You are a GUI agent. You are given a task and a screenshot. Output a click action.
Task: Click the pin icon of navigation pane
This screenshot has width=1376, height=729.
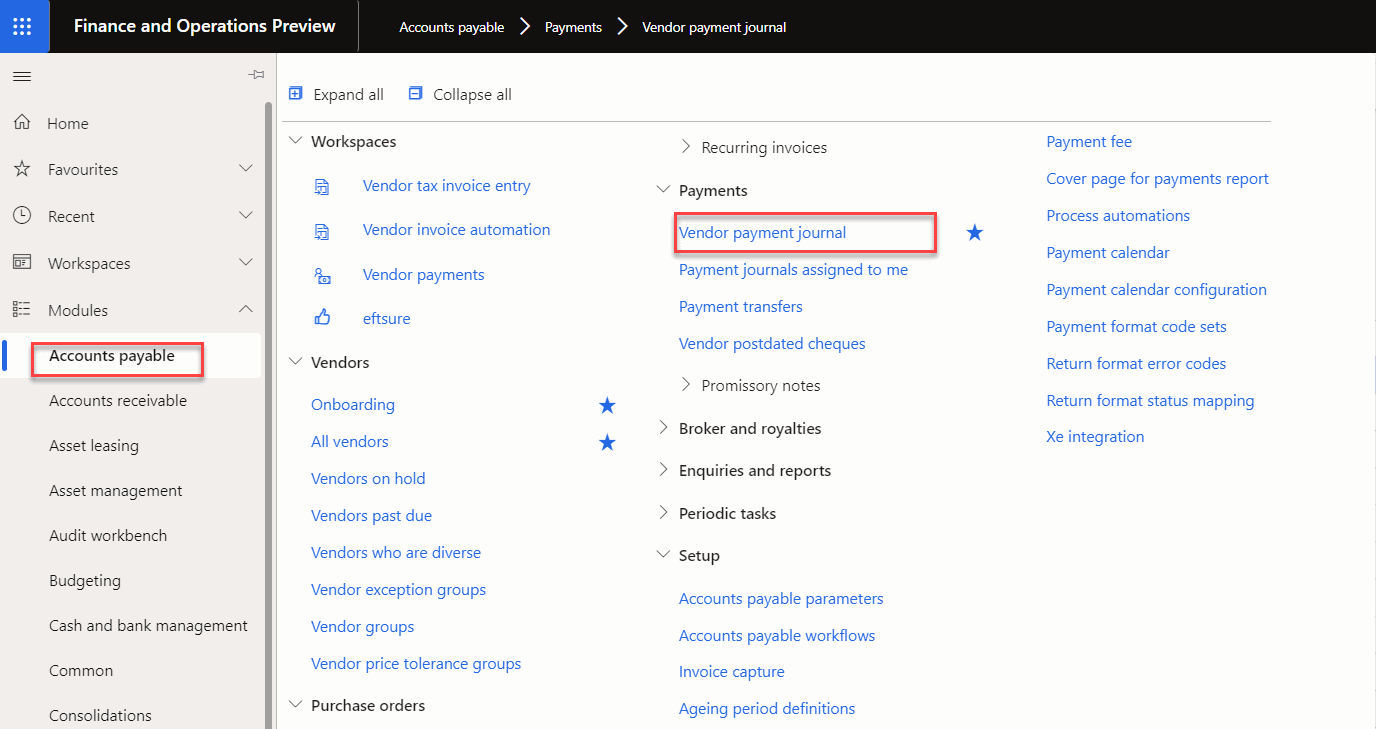[256, 74]
